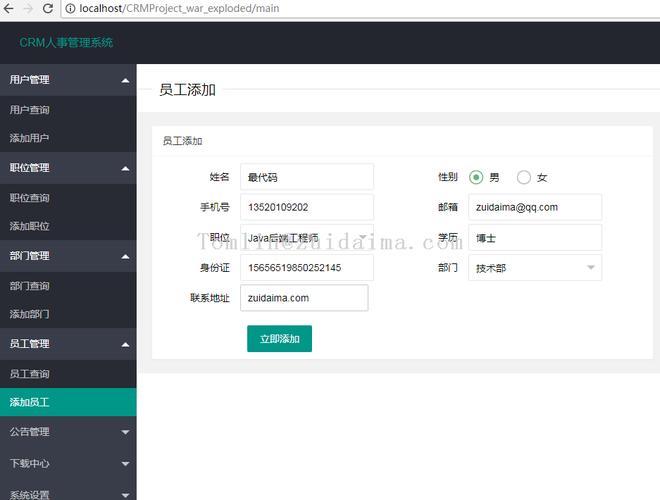Select the active 添加员工 sidebar item
Viewport: 660px width, 500px height.
click(x=68, y=402)
